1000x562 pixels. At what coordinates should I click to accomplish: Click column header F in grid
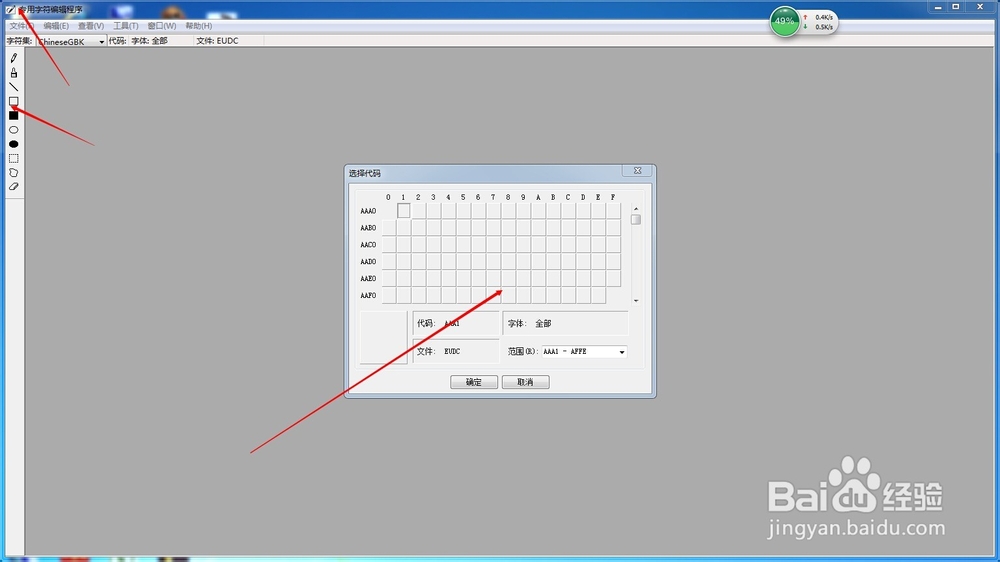(613, 197)
